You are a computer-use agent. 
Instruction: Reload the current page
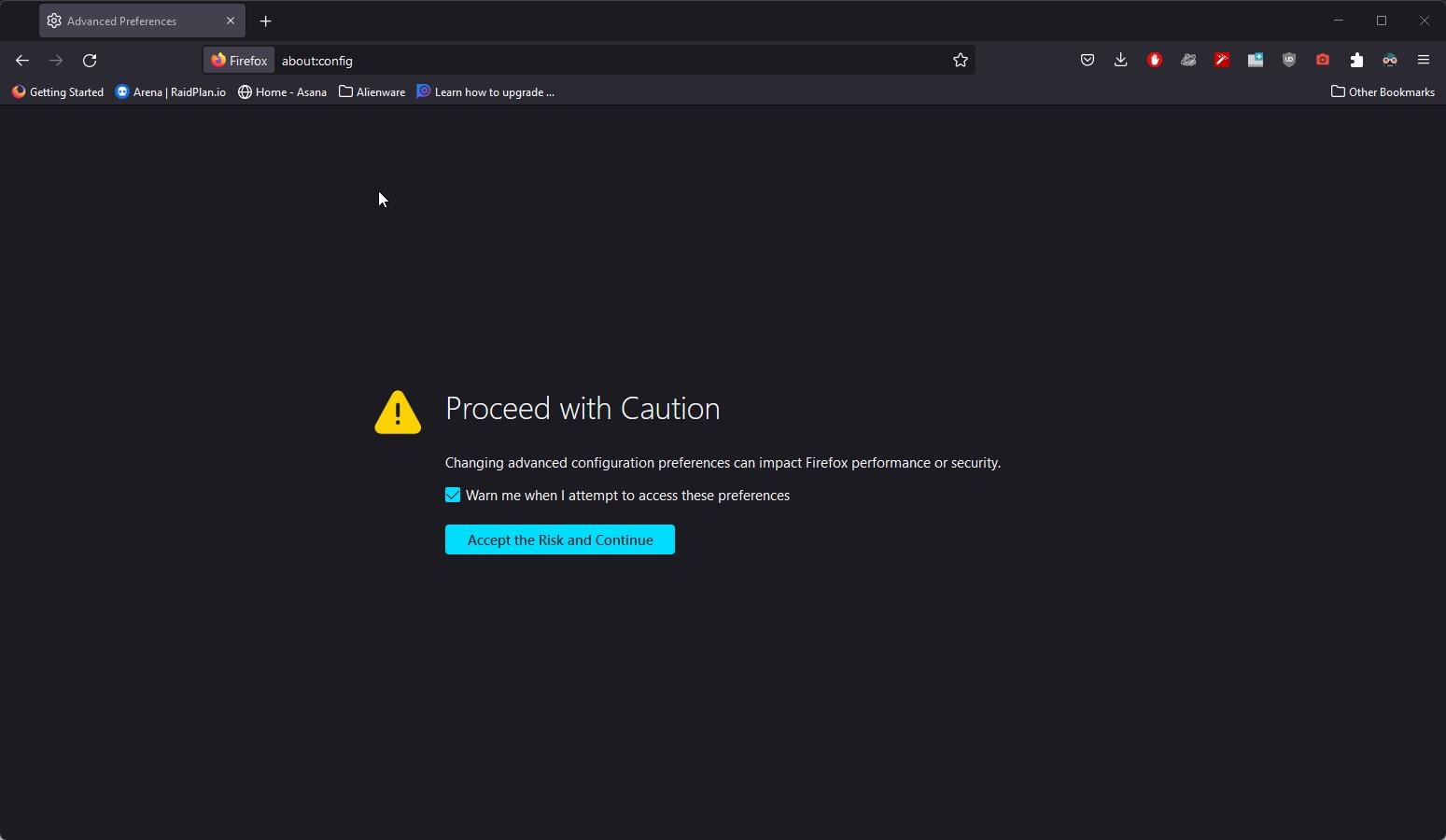[90, 61]
